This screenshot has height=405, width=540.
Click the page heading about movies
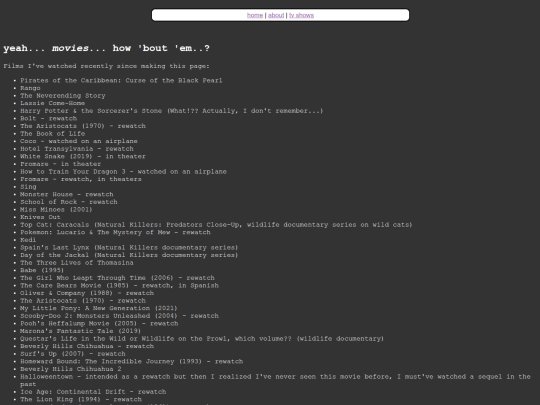(x=106, y=48)
